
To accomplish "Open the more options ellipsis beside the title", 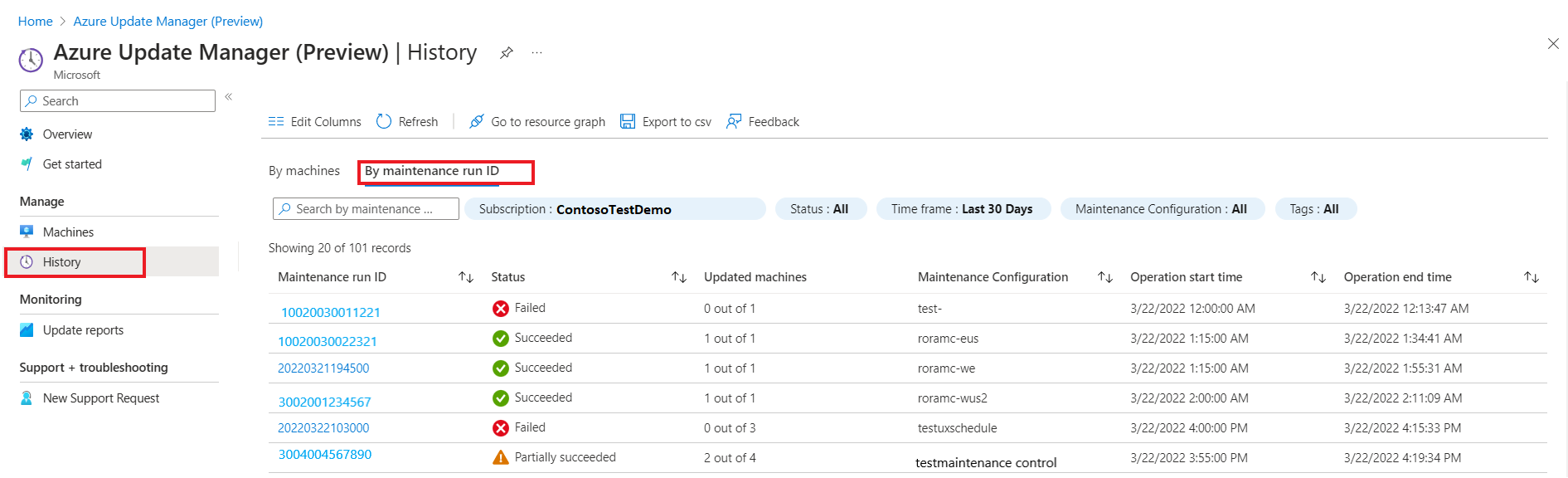I will (537, 53).
